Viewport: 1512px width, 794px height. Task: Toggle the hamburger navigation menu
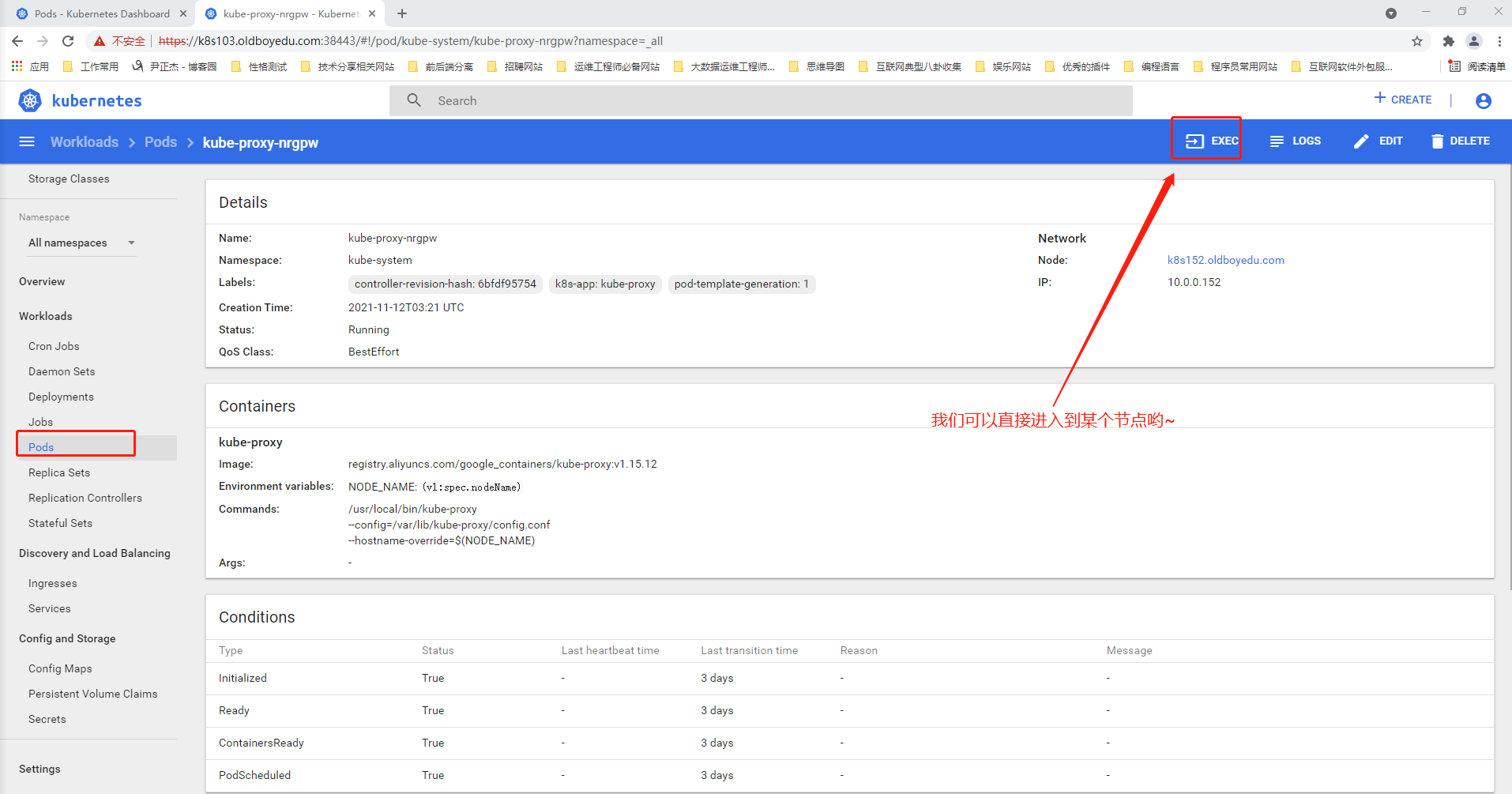[x=27, y=142]
